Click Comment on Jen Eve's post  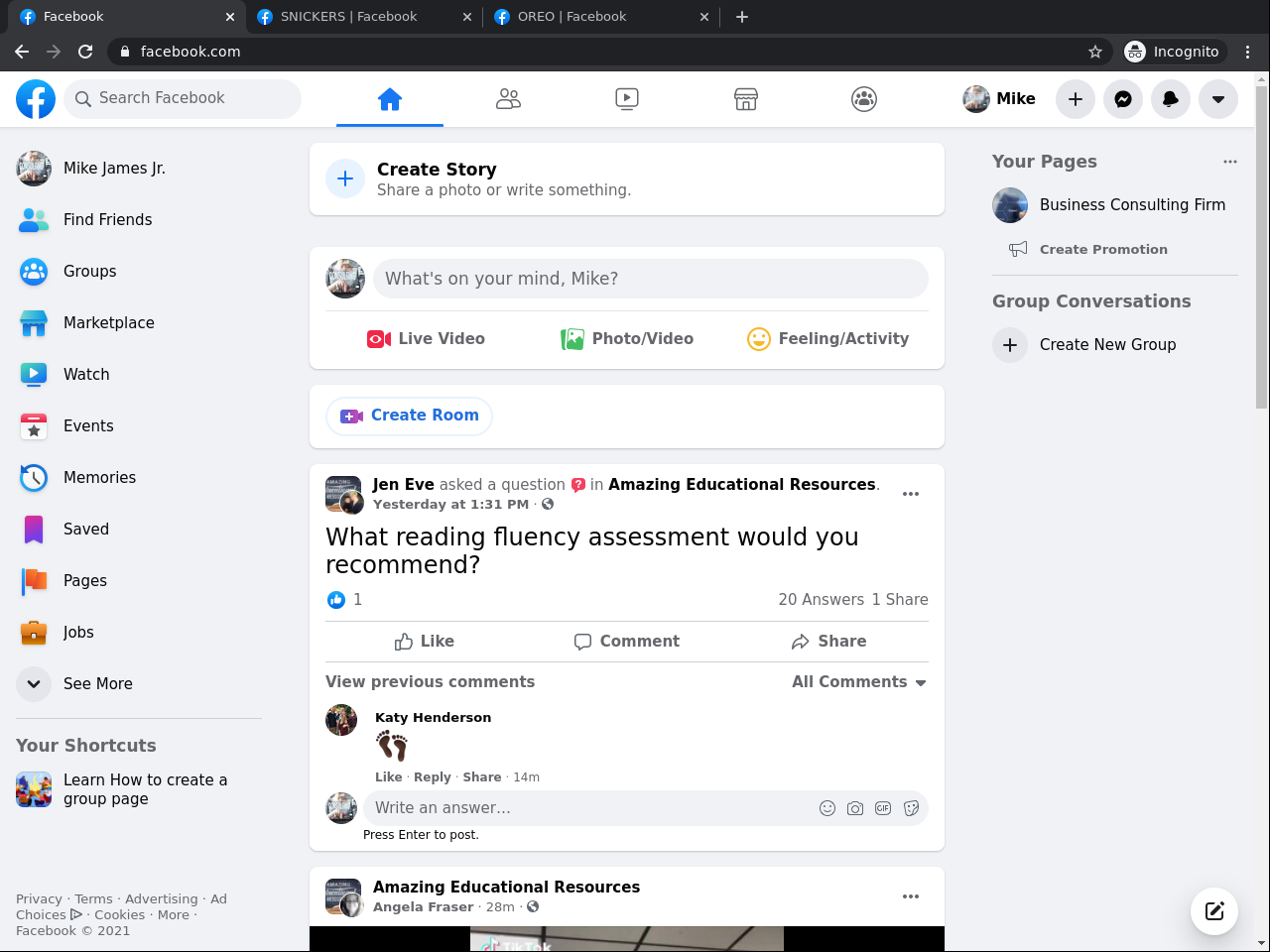pyautogui.click(x=627, y=642)
